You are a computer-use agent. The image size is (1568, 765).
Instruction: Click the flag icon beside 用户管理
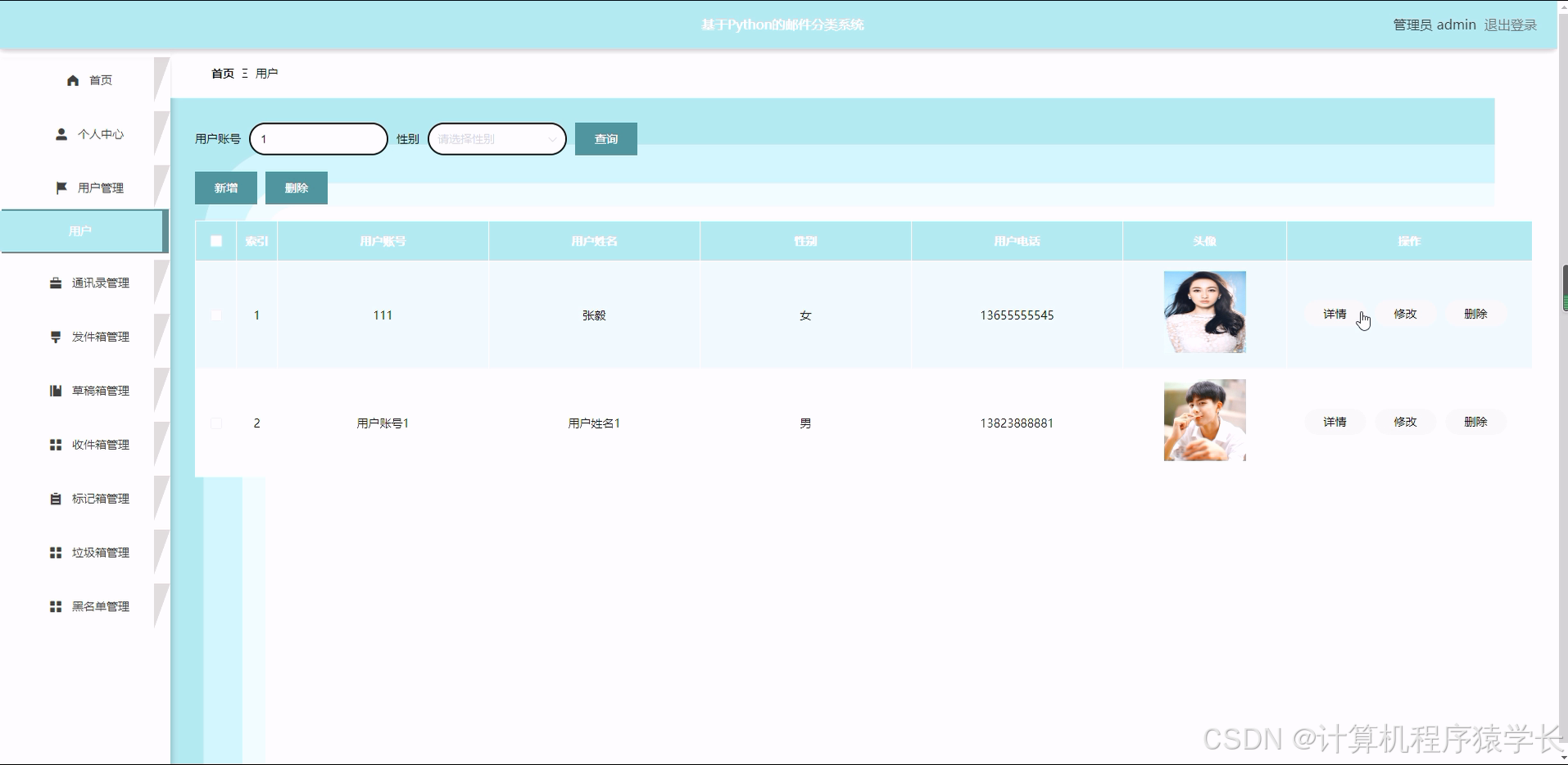tap(61, 188)
